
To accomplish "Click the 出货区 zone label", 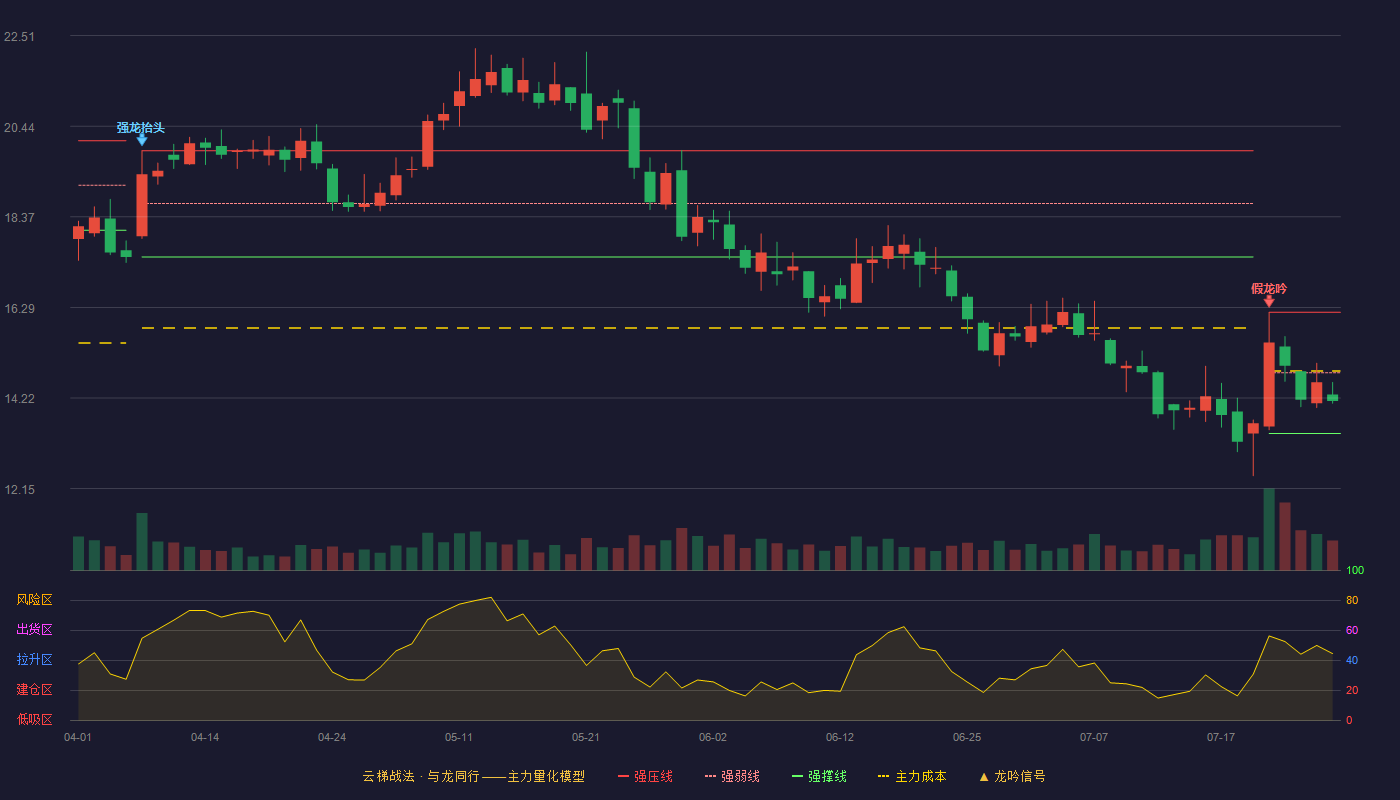I will [x=34, y=630].
